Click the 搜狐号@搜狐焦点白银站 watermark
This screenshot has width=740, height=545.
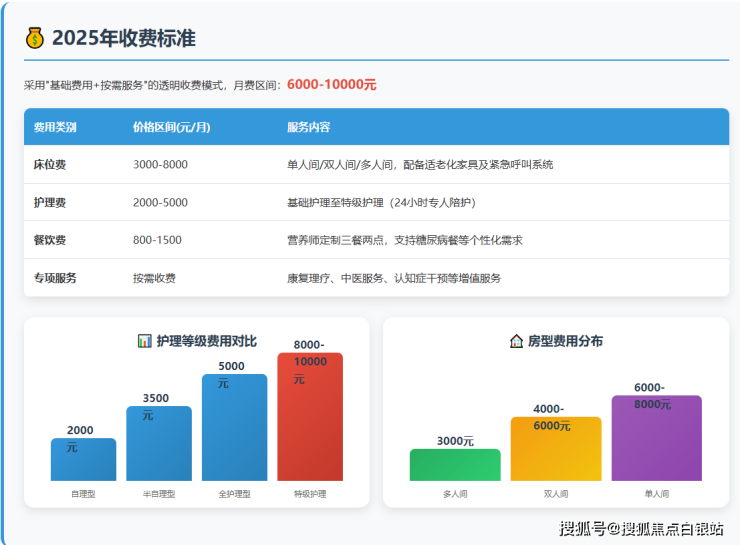click(x=641, y=529)
